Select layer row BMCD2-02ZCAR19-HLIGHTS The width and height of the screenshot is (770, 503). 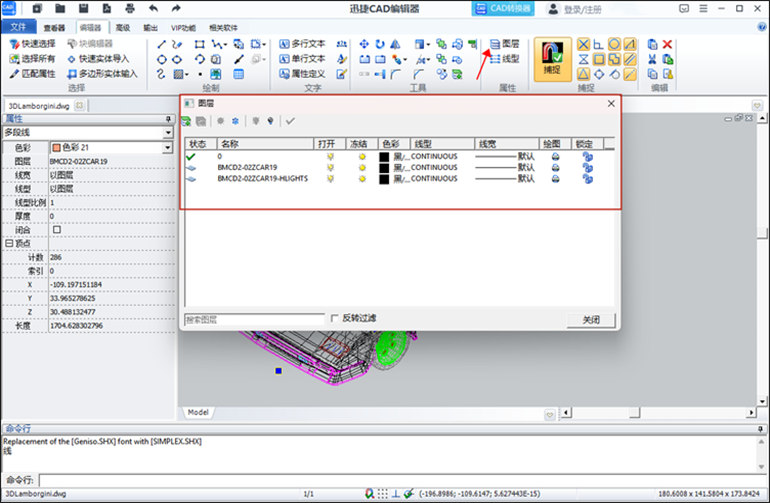tap(399, 179)
